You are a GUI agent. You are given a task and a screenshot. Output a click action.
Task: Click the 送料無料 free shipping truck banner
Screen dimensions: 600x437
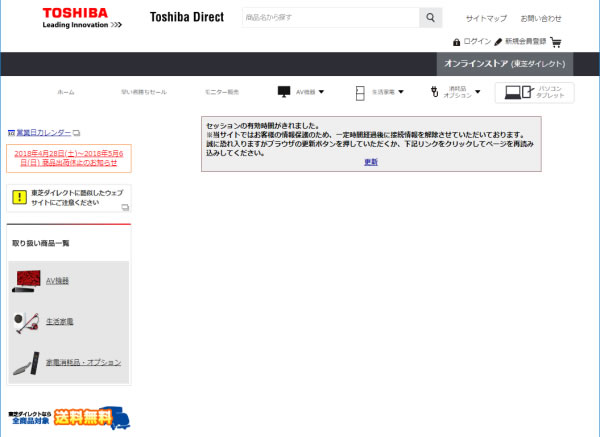tap(69, 417)
